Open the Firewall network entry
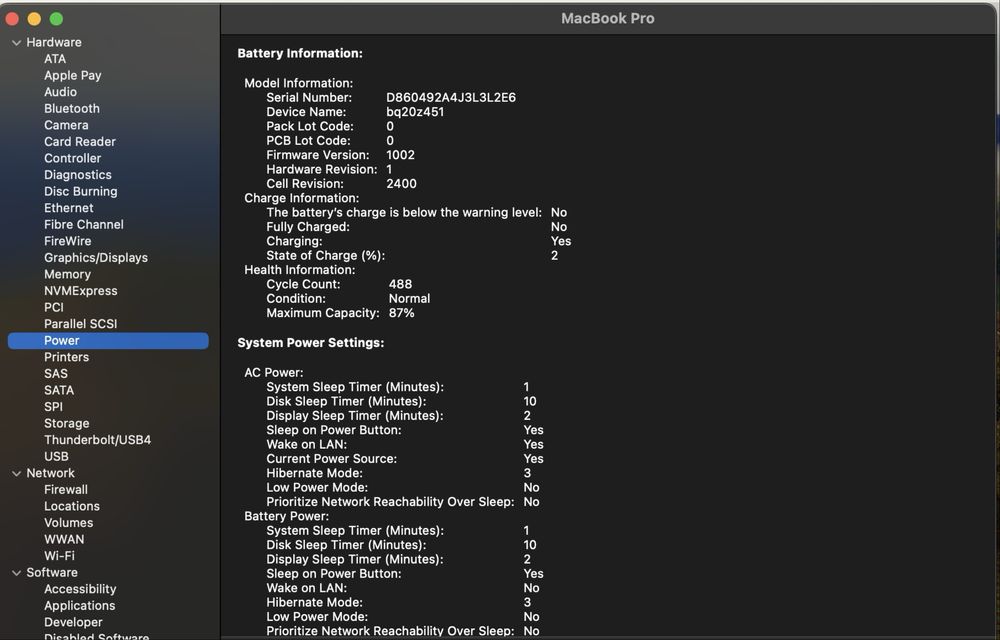The width and height of the screenshot is (1000, 640). 66,490
